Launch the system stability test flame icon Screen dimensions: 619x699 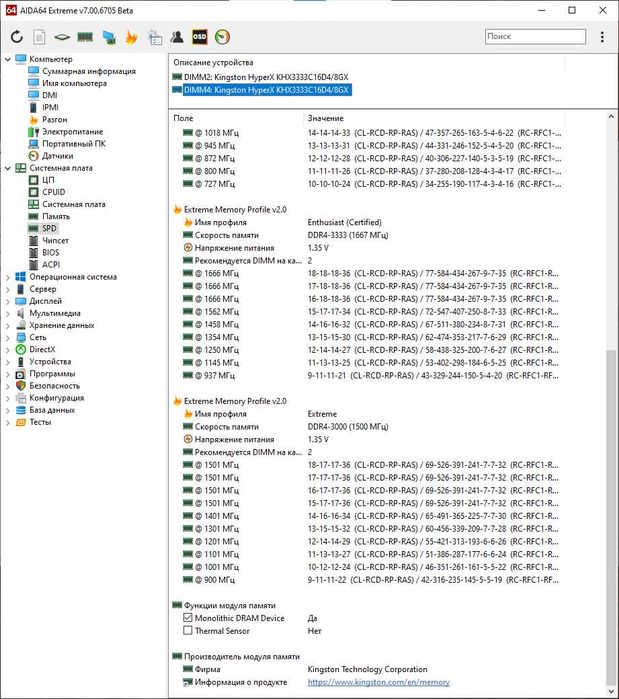[131, 37]
